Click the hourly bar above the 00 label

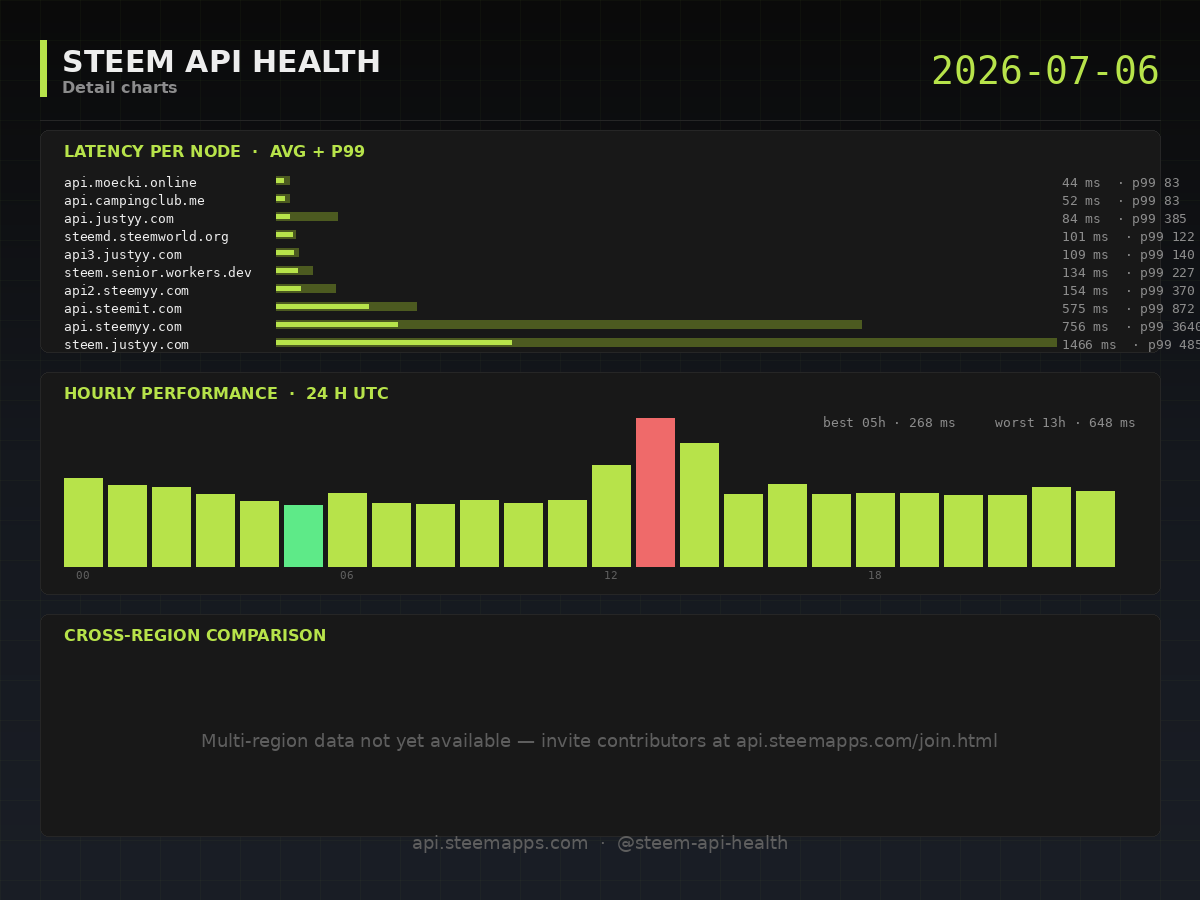click(x=83, y=523)
